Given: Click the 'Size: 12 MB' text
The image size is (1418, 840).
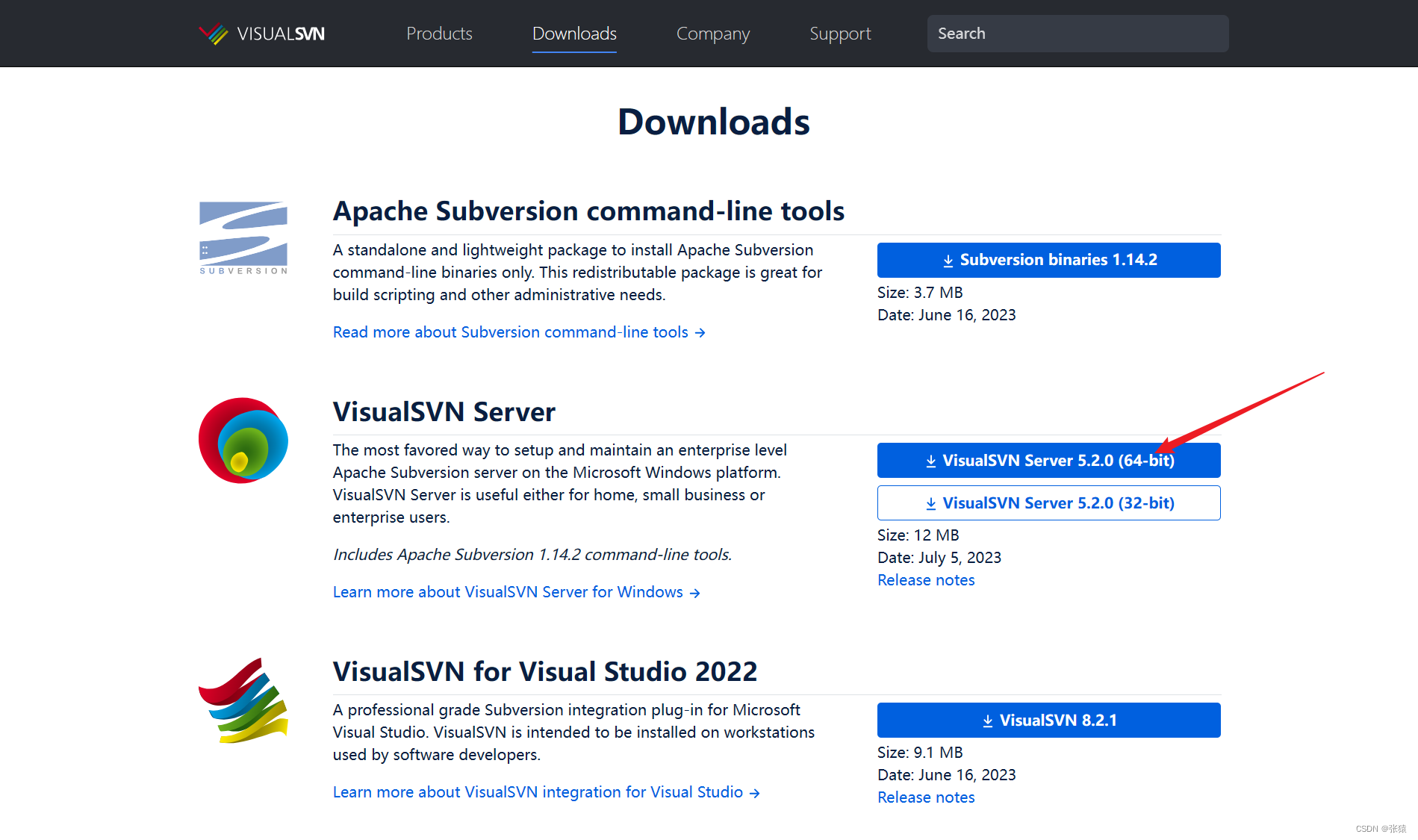Looking at the screenshot, I should pyautogui.click(x=918, y=535).
